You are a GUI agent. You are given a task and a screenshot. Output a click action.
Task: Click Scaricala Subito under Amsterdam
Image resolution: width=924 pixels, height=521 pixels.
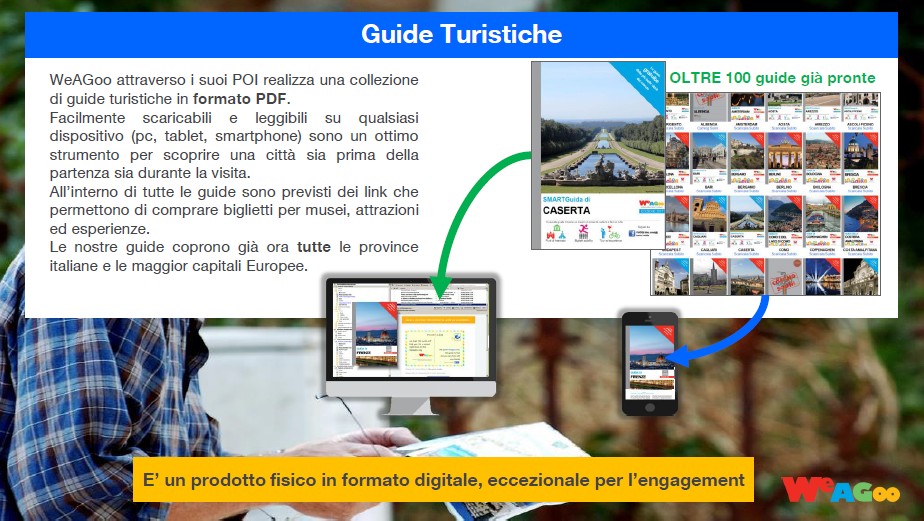746,128
